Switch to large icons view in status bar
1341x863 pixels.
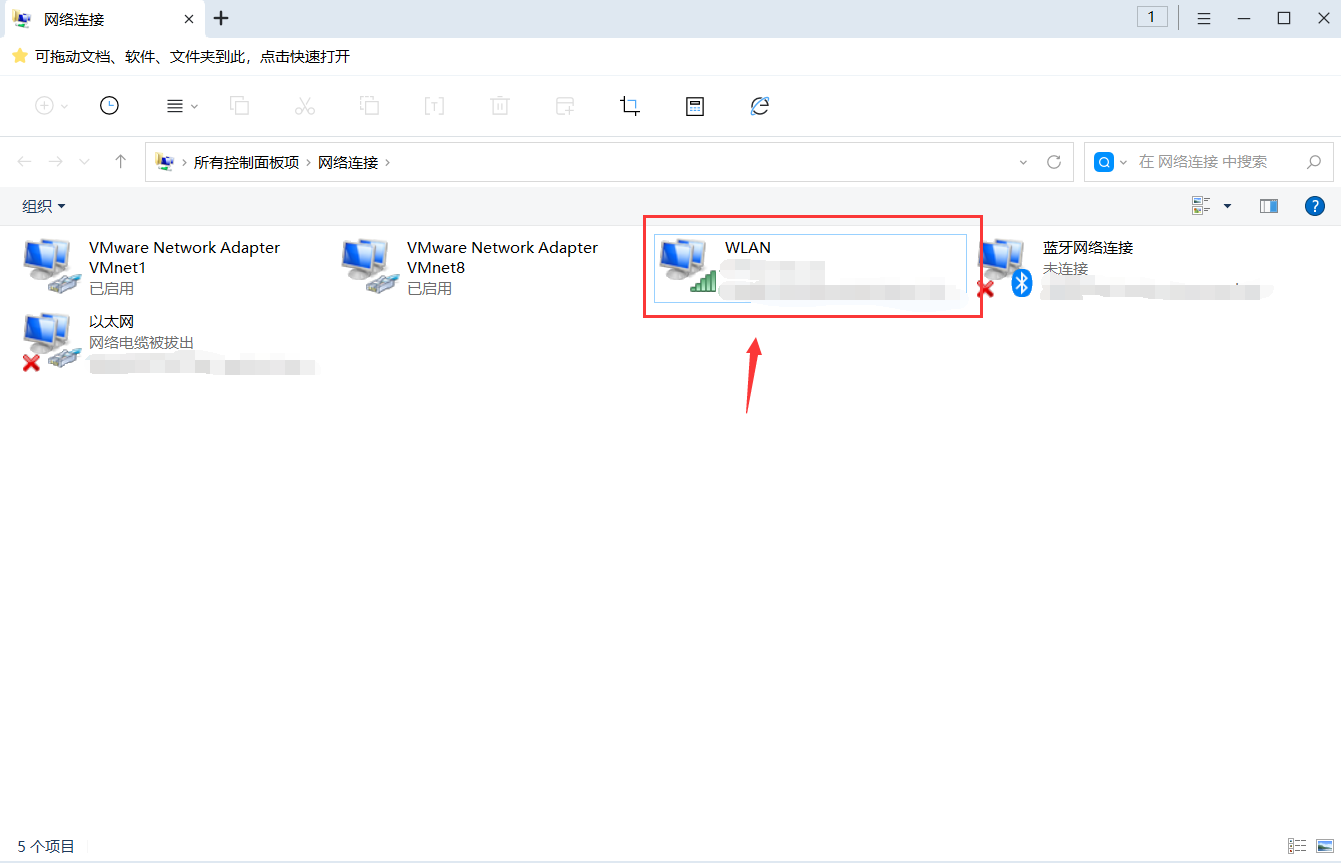pyautogui.click(x=1325, y=846)
